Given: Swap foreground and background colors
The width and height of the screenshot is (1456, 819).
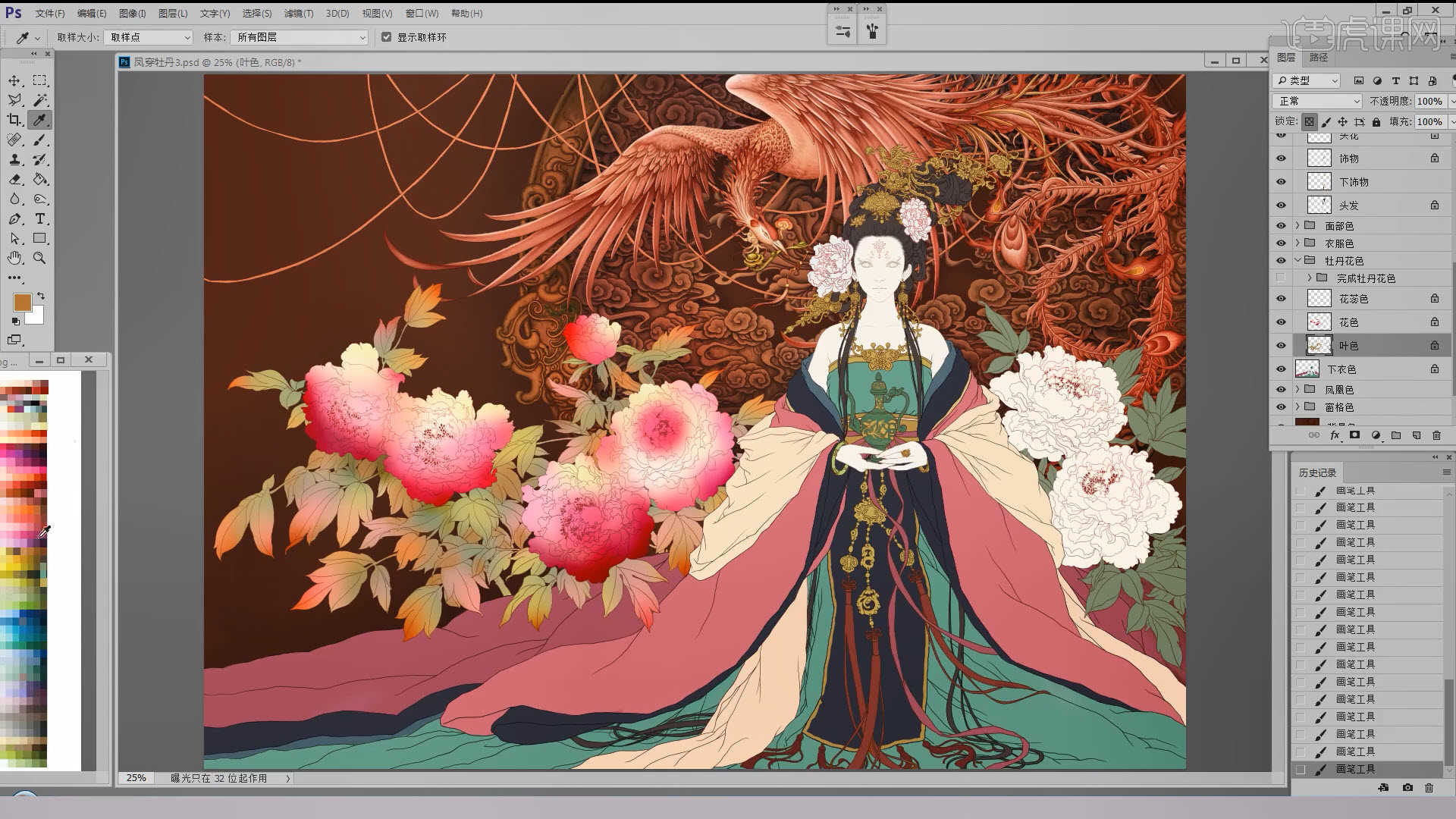Looking at the screenshot, I should pos(41,296).
